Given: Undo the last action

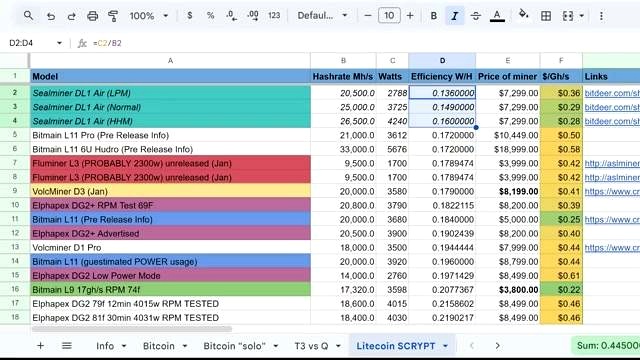Looking at the screenshot, I should (51, 16).
